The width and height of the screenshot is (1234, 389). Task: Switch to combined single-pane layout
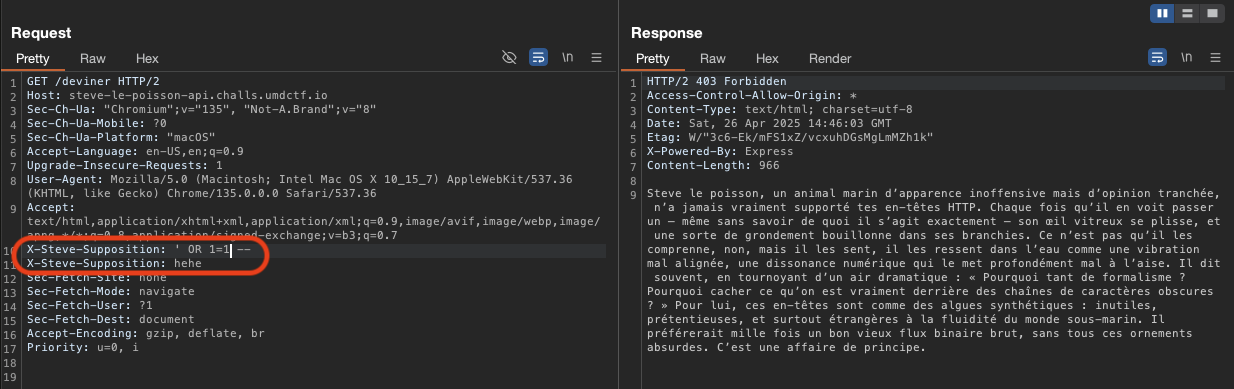tap(1211, 13)
